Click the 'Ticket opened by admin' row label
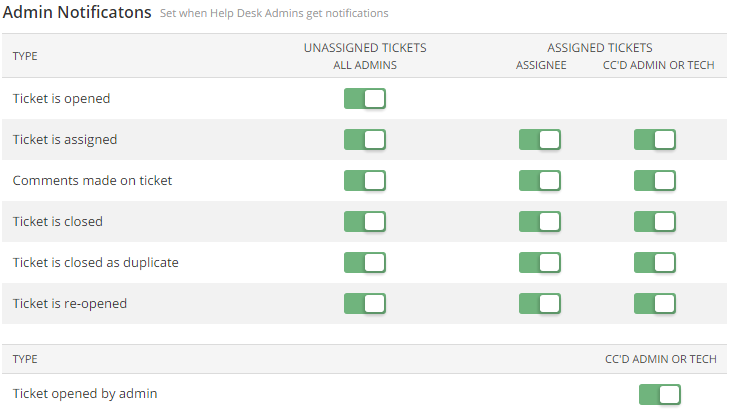733x417 pixels. click(x=85, y=394)
